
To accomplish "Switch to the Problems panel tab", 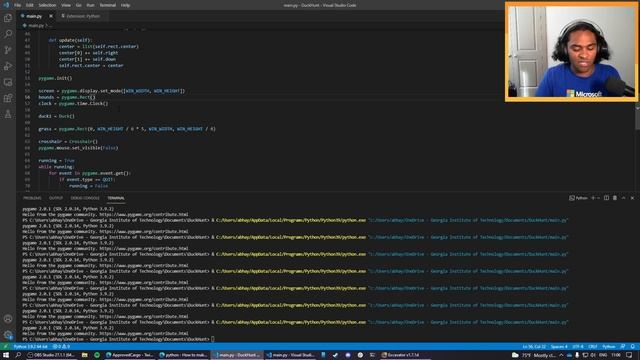I will tap(32, 198).
